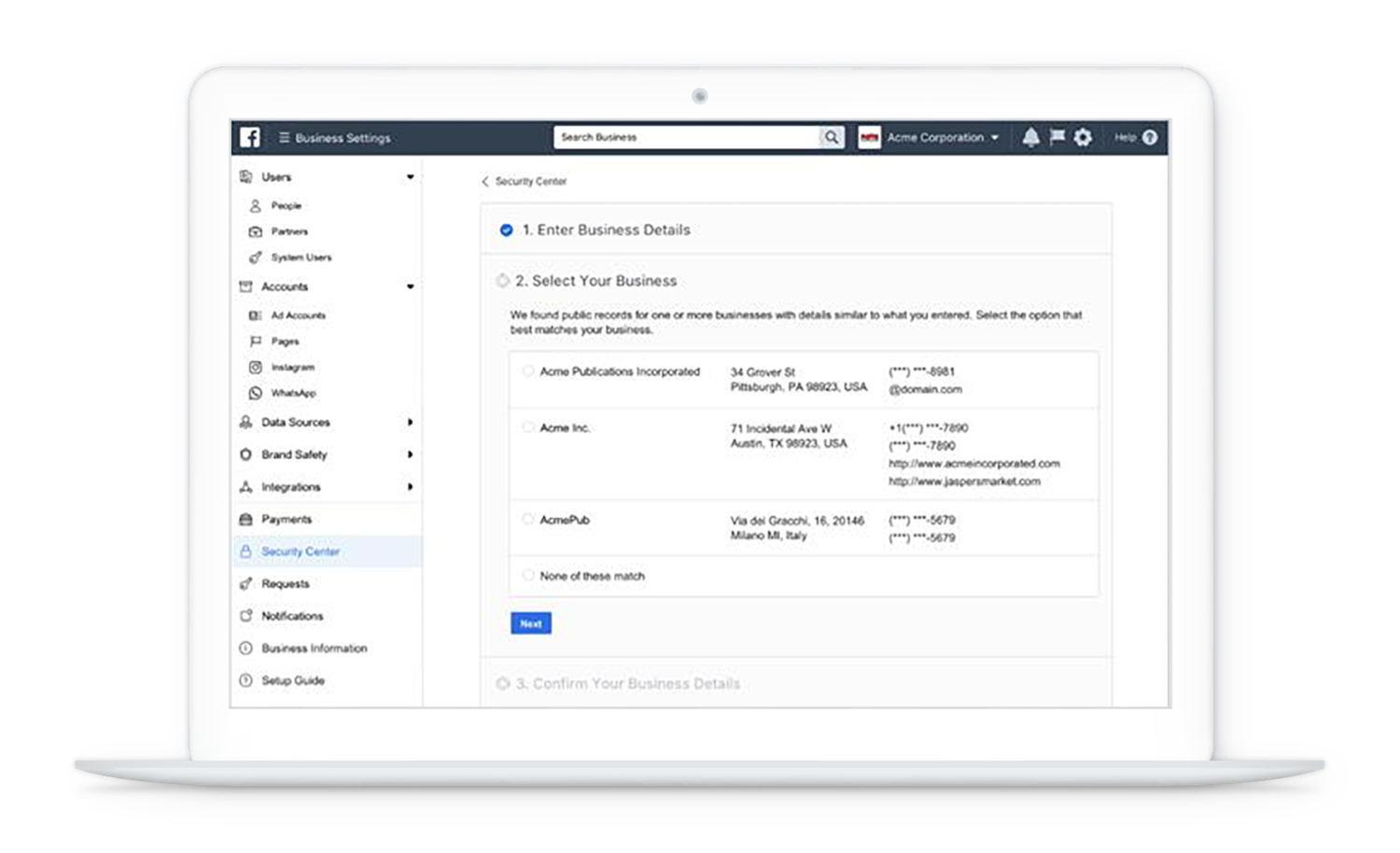
Task: Click the Ad Accounts icon
Action: [x=255, y=315]
